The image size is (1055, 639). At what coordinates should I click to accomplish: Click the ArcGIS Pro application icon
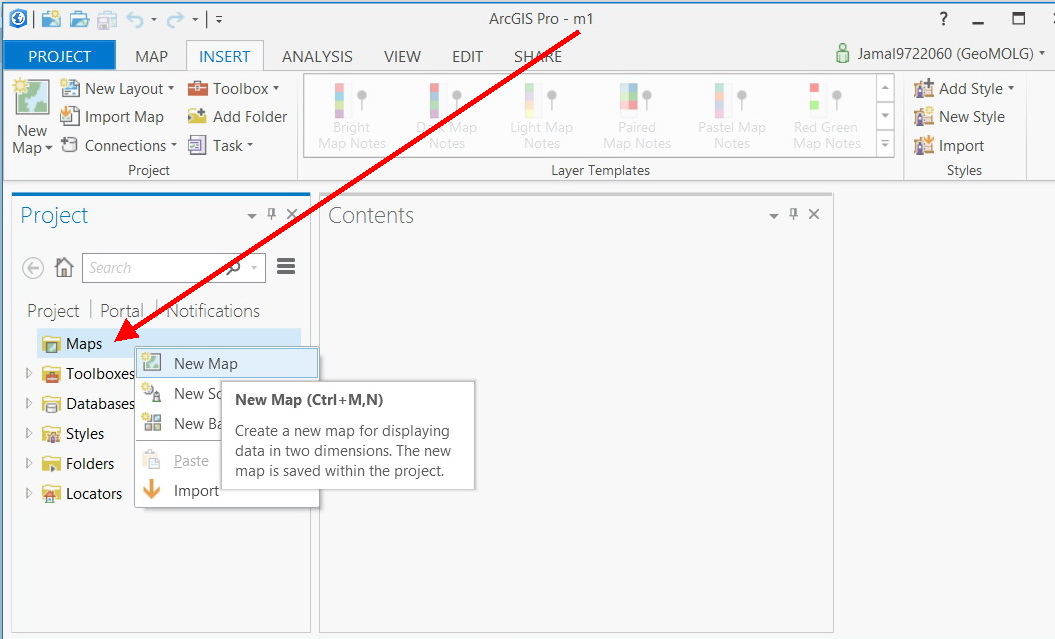click(18, 19)
